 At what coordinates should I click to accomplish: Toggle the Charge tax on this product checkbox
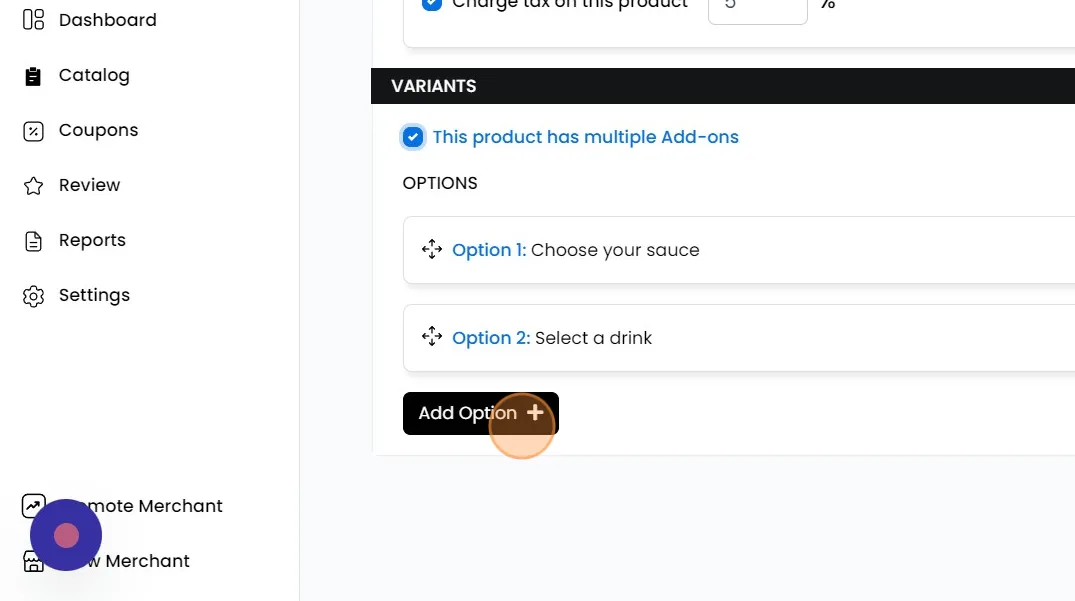point(432,4)
